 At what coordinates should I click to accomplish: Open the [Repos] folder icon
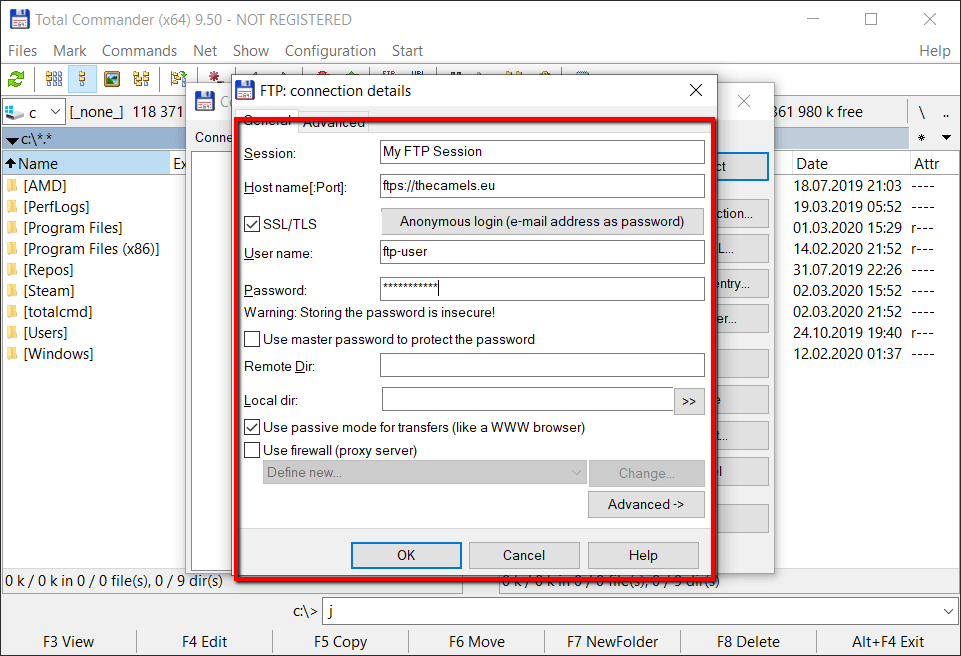(x=12, y=270)
